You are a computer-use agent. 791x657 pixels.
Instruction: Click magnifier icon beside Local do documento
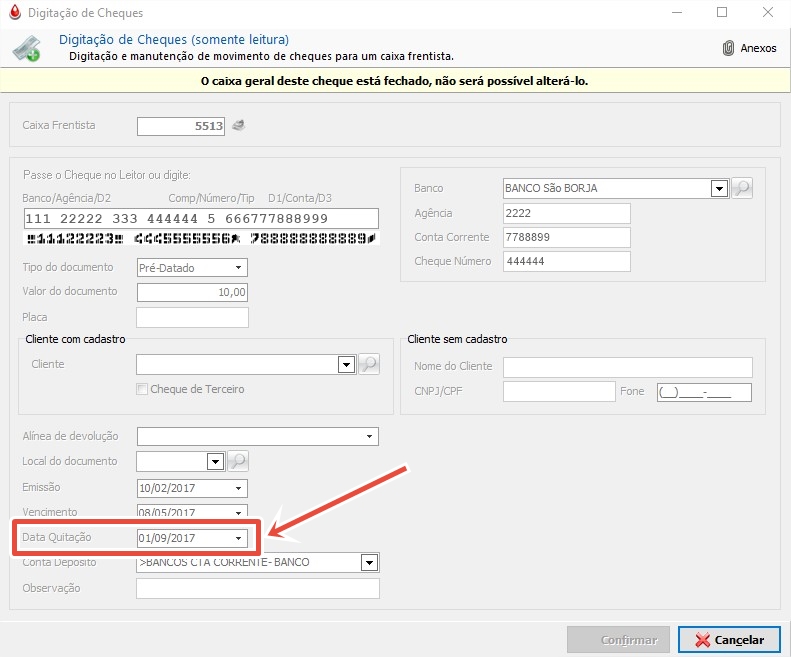tap(238, 461)
